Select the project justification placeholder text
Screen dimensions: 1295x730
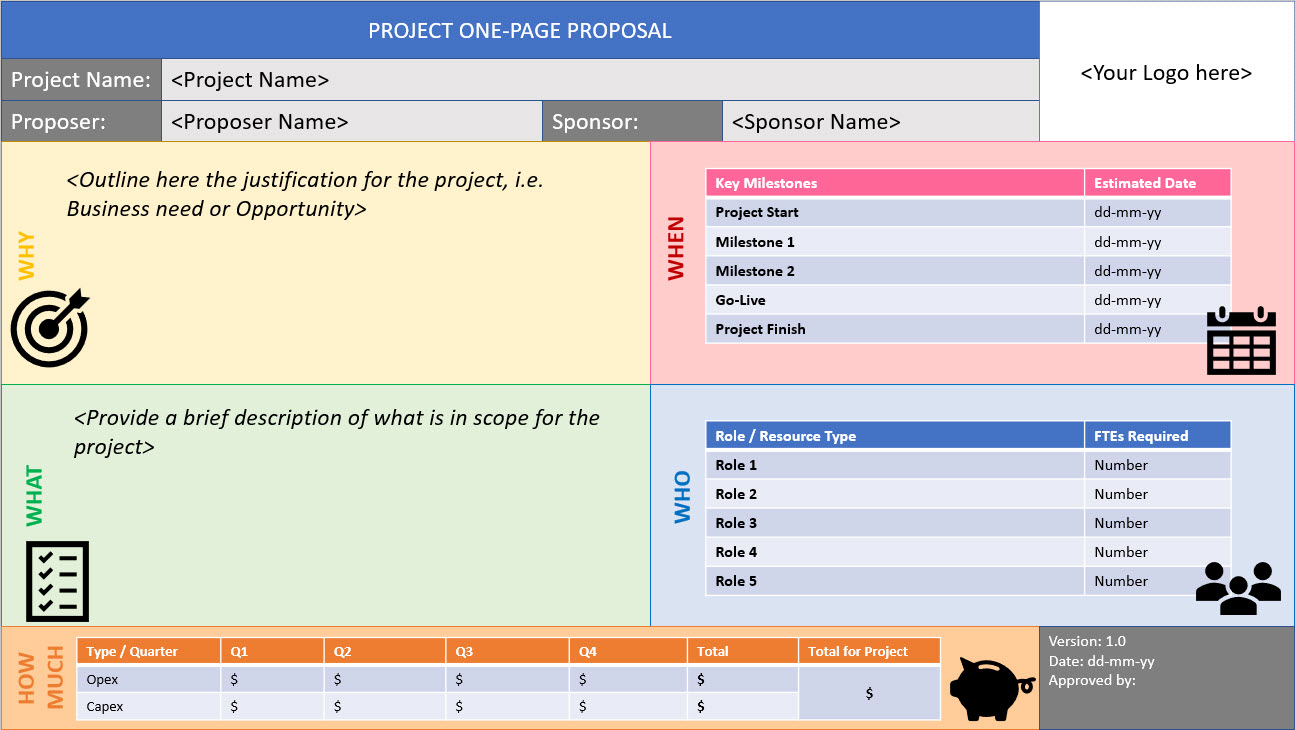[x=305, y=194]
